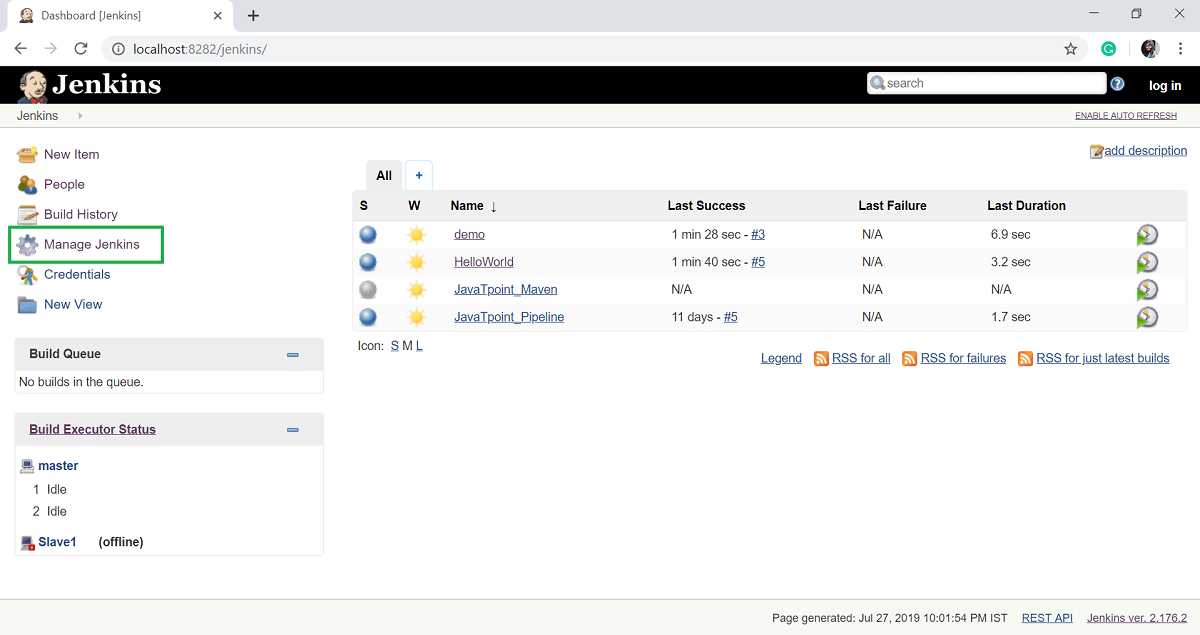This screenshot has height=635, width=1200.
Task: Click the master computer icon
Action: coord(27,466)
